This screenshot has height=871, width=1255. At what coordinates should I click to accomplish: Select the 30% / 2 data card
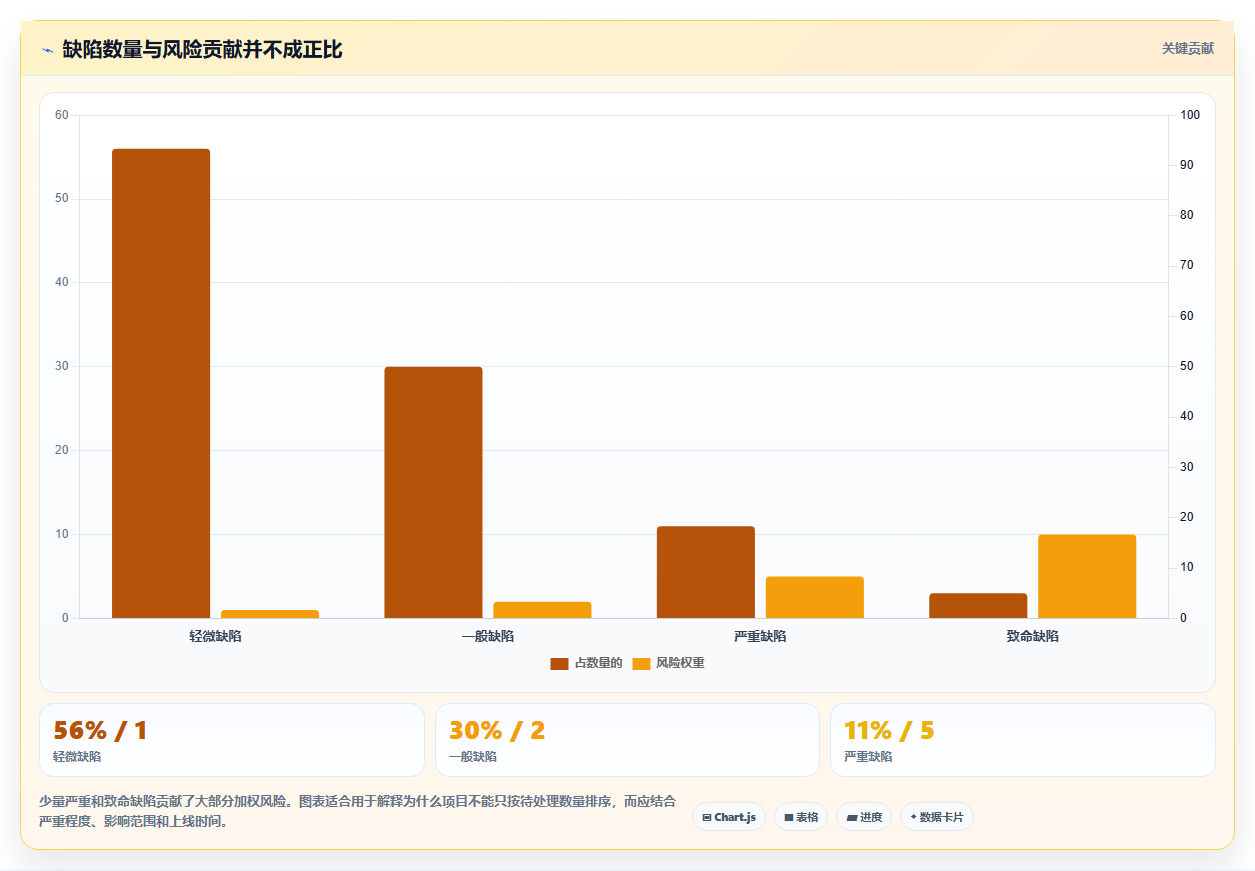tap(627, 740)
